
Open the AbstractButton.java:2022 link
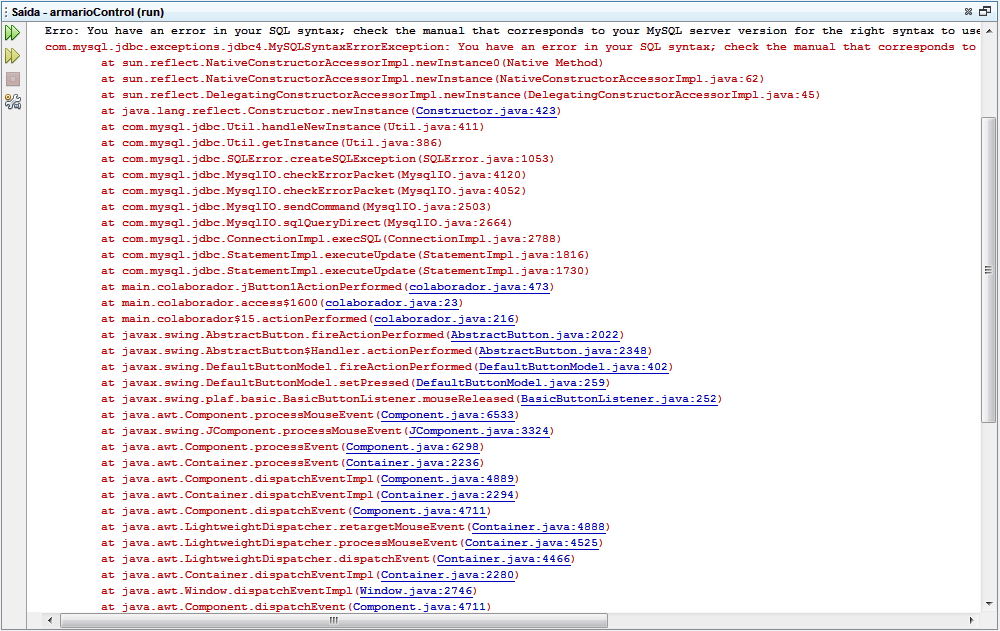point(535,335)
